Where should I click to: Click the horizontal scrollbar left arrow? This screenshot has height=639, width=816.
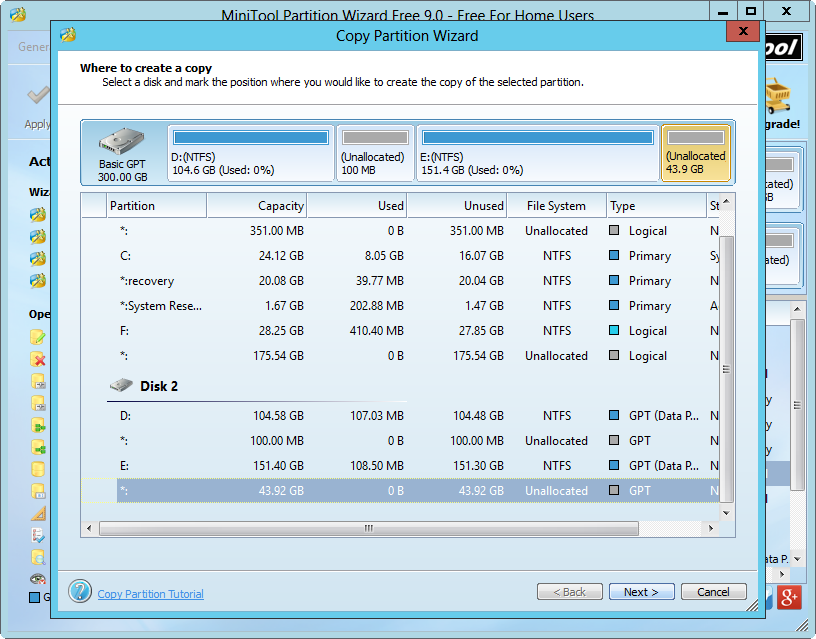point(89,529)
